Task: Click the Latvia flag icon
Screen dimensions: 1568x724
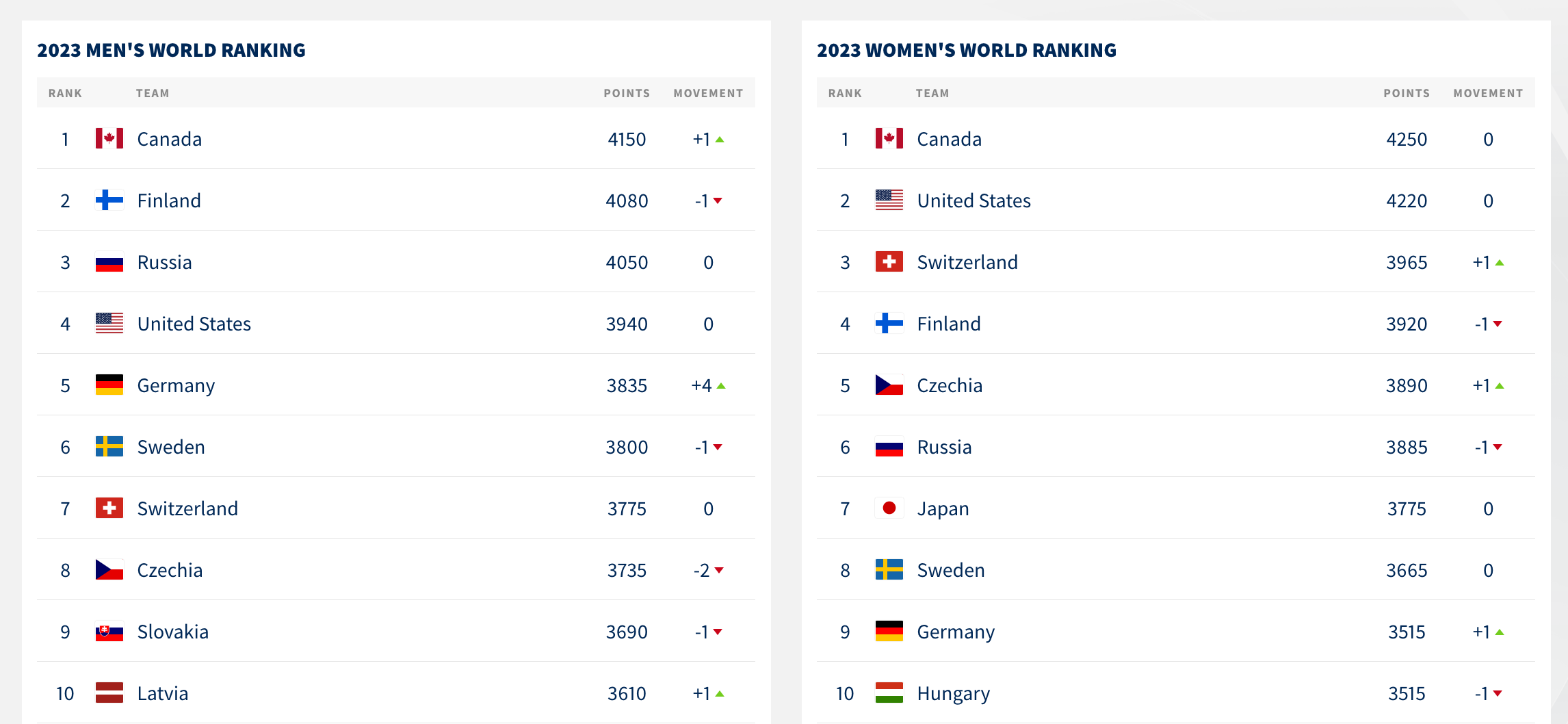Action: (109, 693)
